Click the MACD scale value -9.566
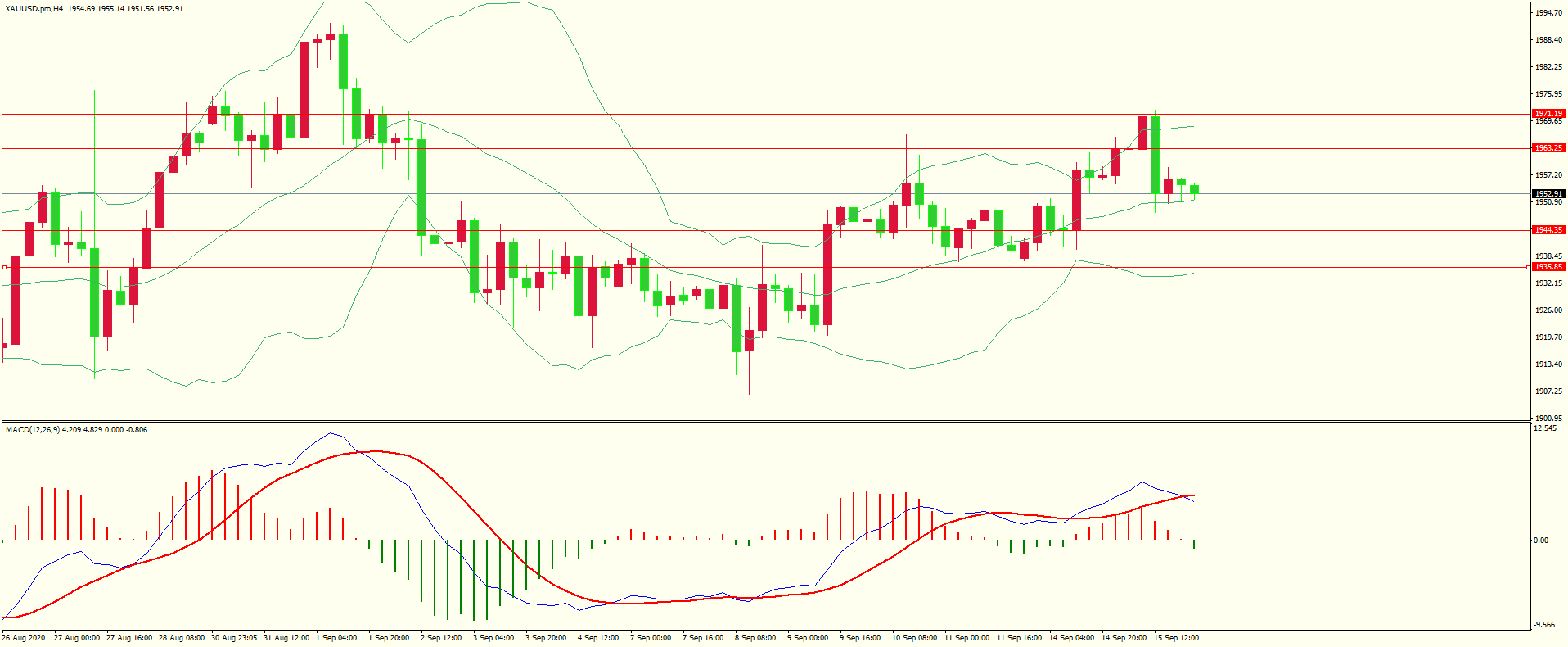1568x647 pixels. [x=1545, y=625]
